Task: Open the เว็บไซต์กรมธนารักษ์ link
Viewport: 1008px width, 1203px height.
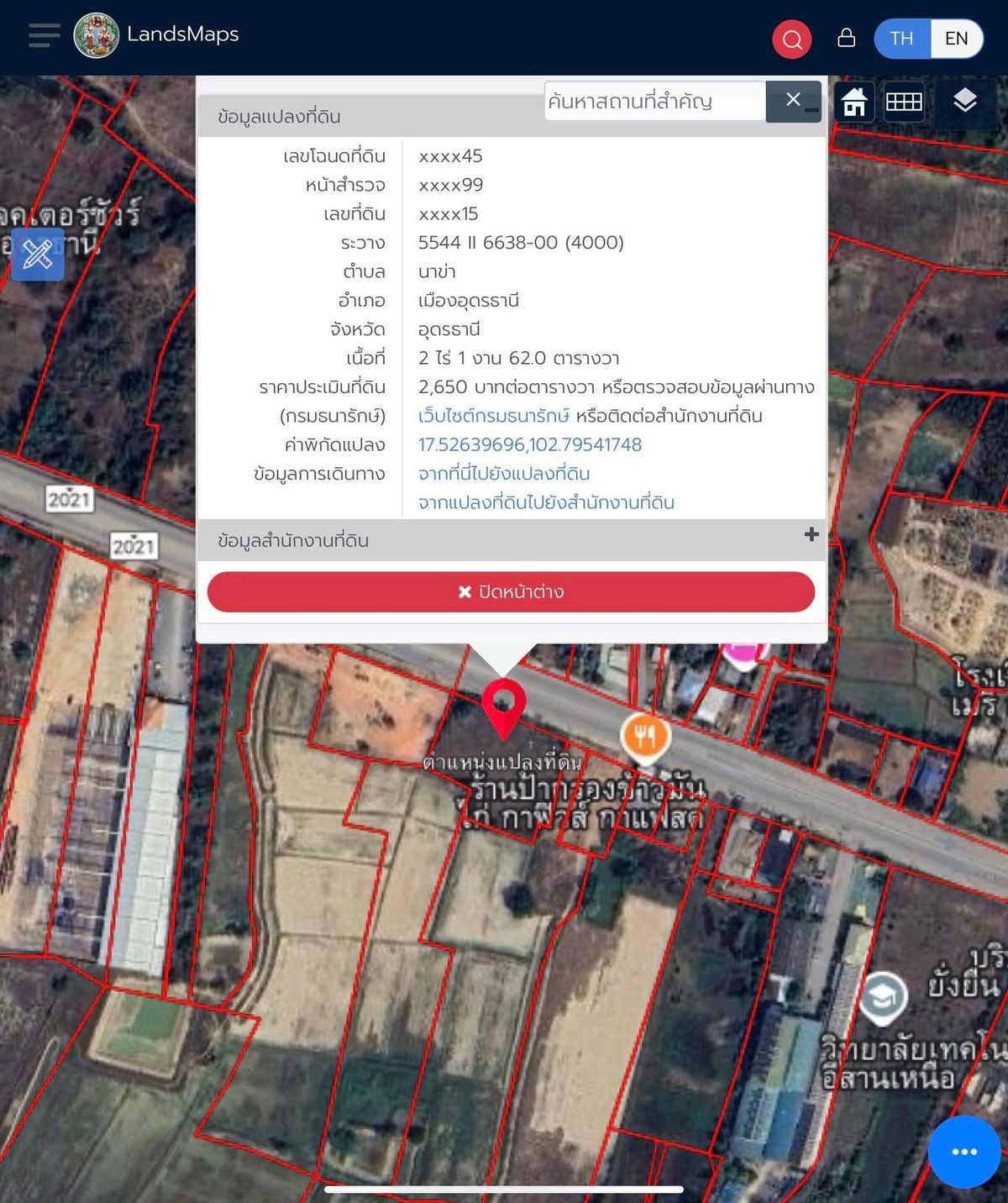Action: click(493, 416)
